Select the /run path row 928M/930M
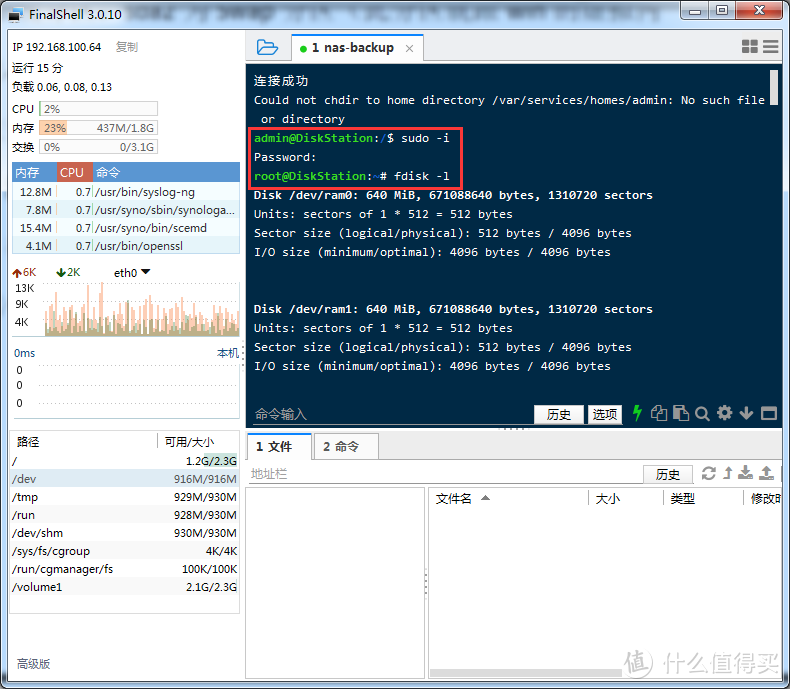Image resolution: width=790 pixels, height=689 pixels. [x=124, y=515]
